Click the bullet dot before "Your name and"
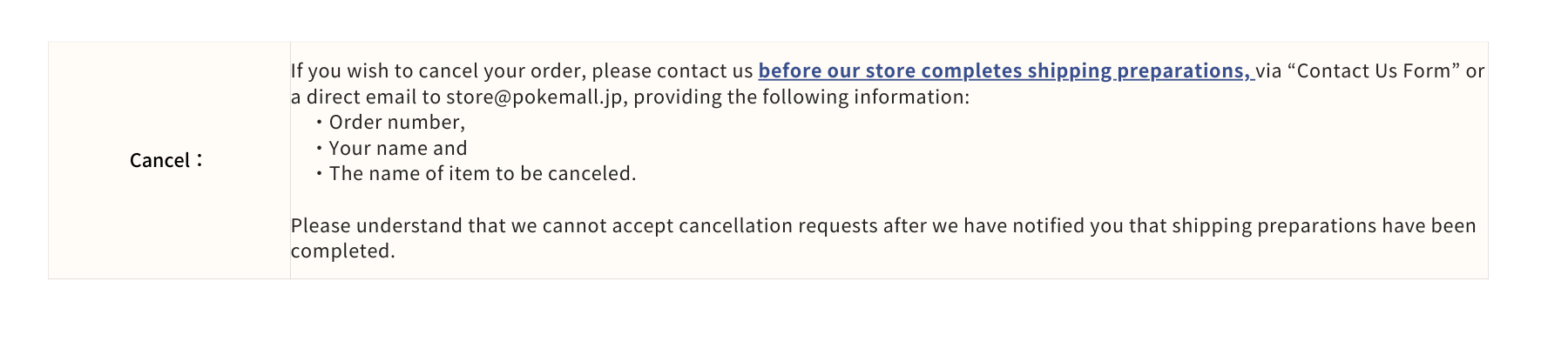This screenshot has height=348, width=1568. pos(320,149)
